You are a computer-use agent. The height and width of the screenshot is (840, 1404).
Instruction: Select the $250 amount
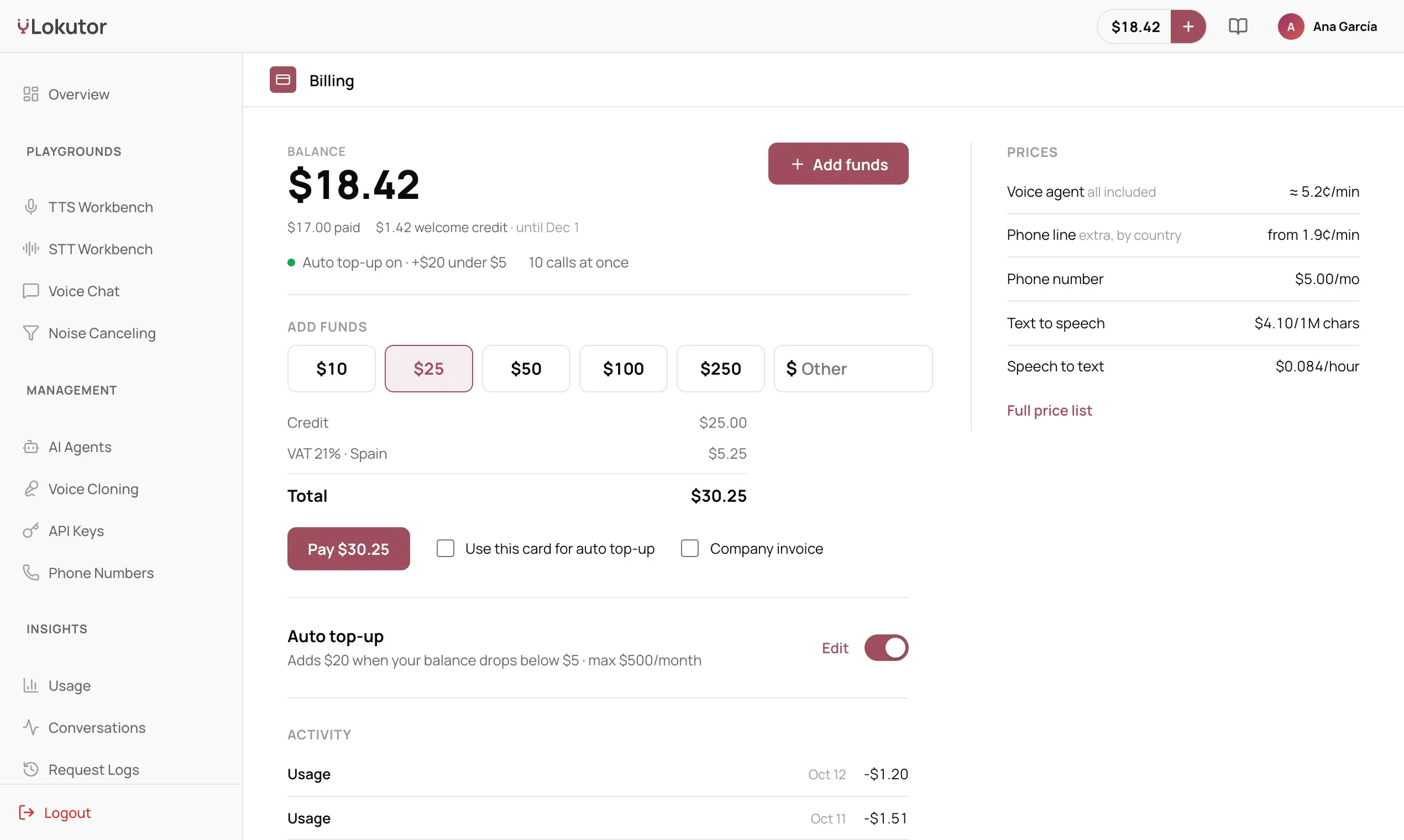tap(720, 369)
